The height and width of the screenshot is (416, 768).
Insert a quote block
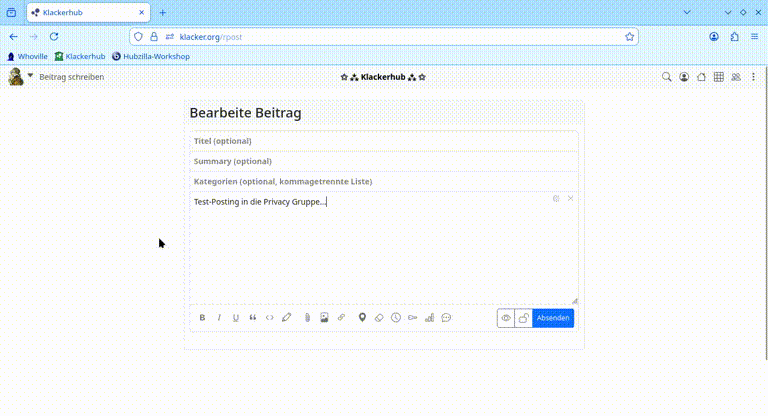coord(252,318)
